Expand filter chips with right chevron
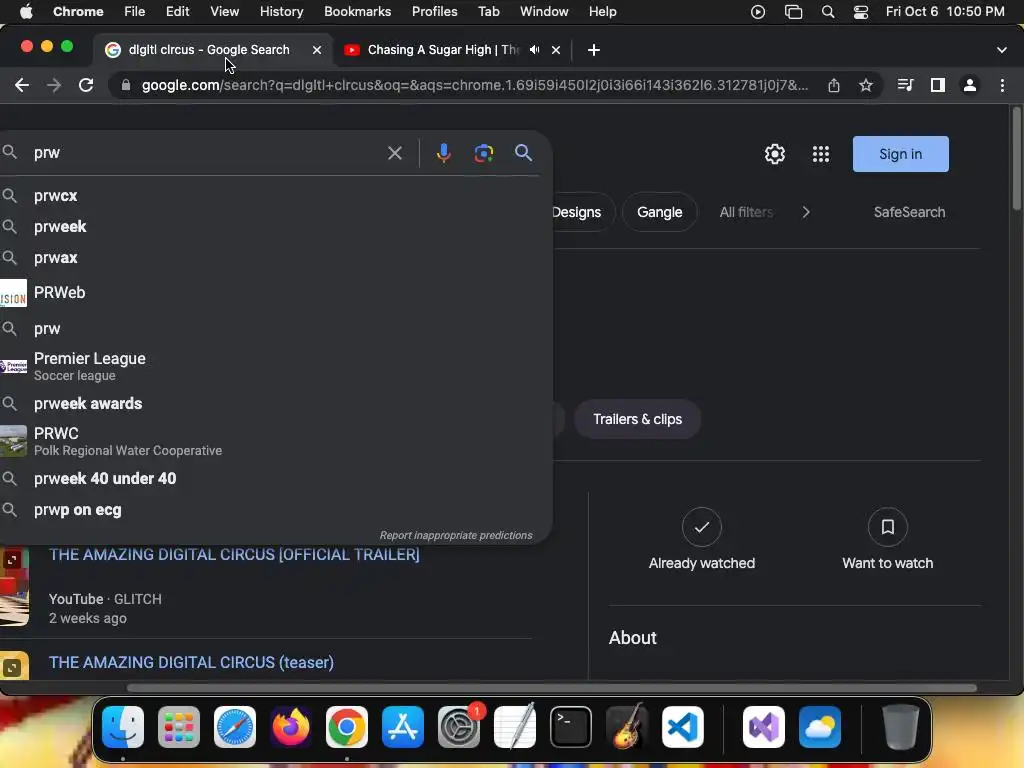Image resolution: width=1024 pixels, height=768 pixels. pos(806,212)
